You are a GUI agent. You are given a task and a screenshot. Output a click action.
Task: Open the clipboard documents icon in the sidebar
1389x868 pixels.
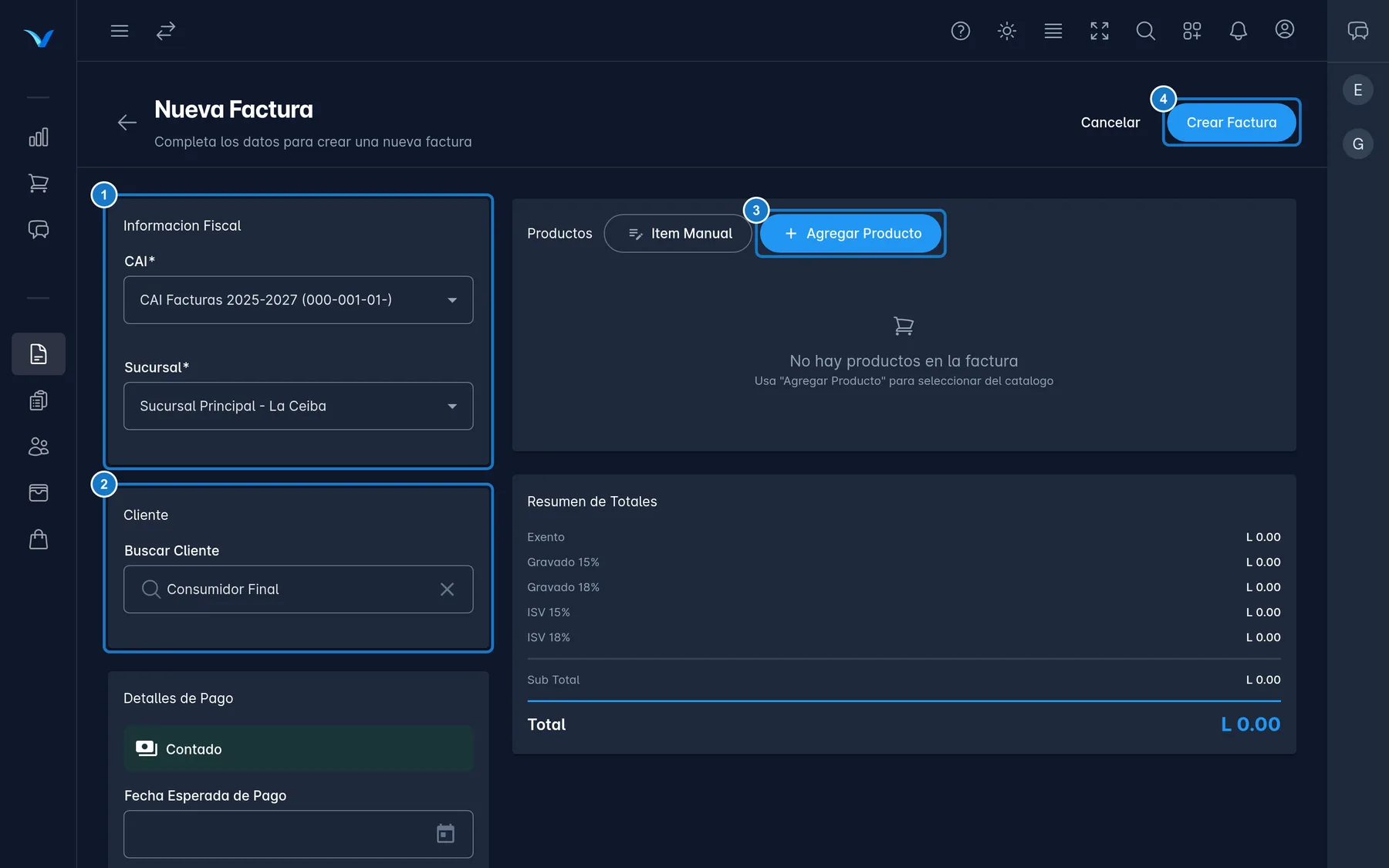[x=39, y=400]
